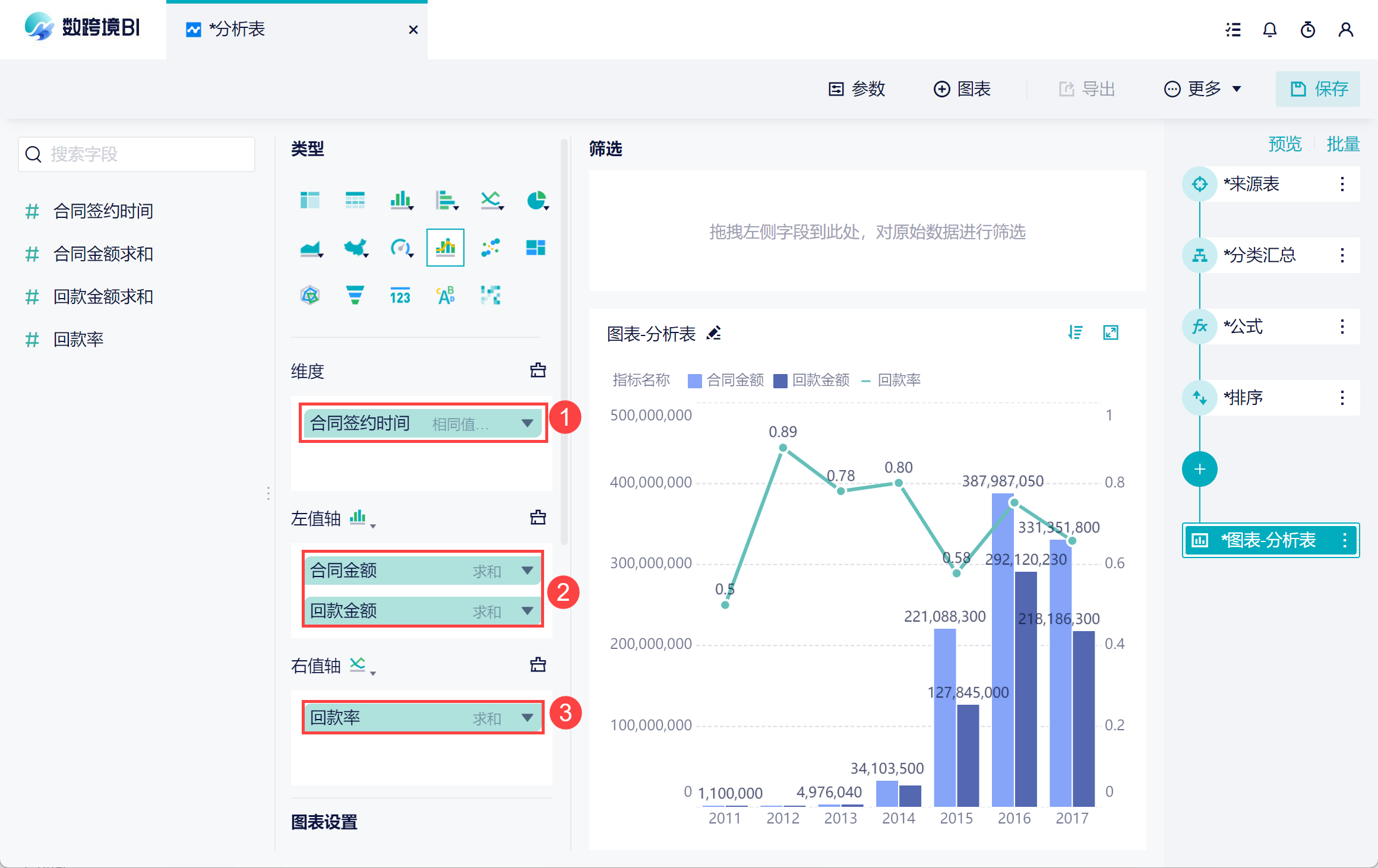
Task: Click the 预览 link
Action: [x=1285, y=144]
